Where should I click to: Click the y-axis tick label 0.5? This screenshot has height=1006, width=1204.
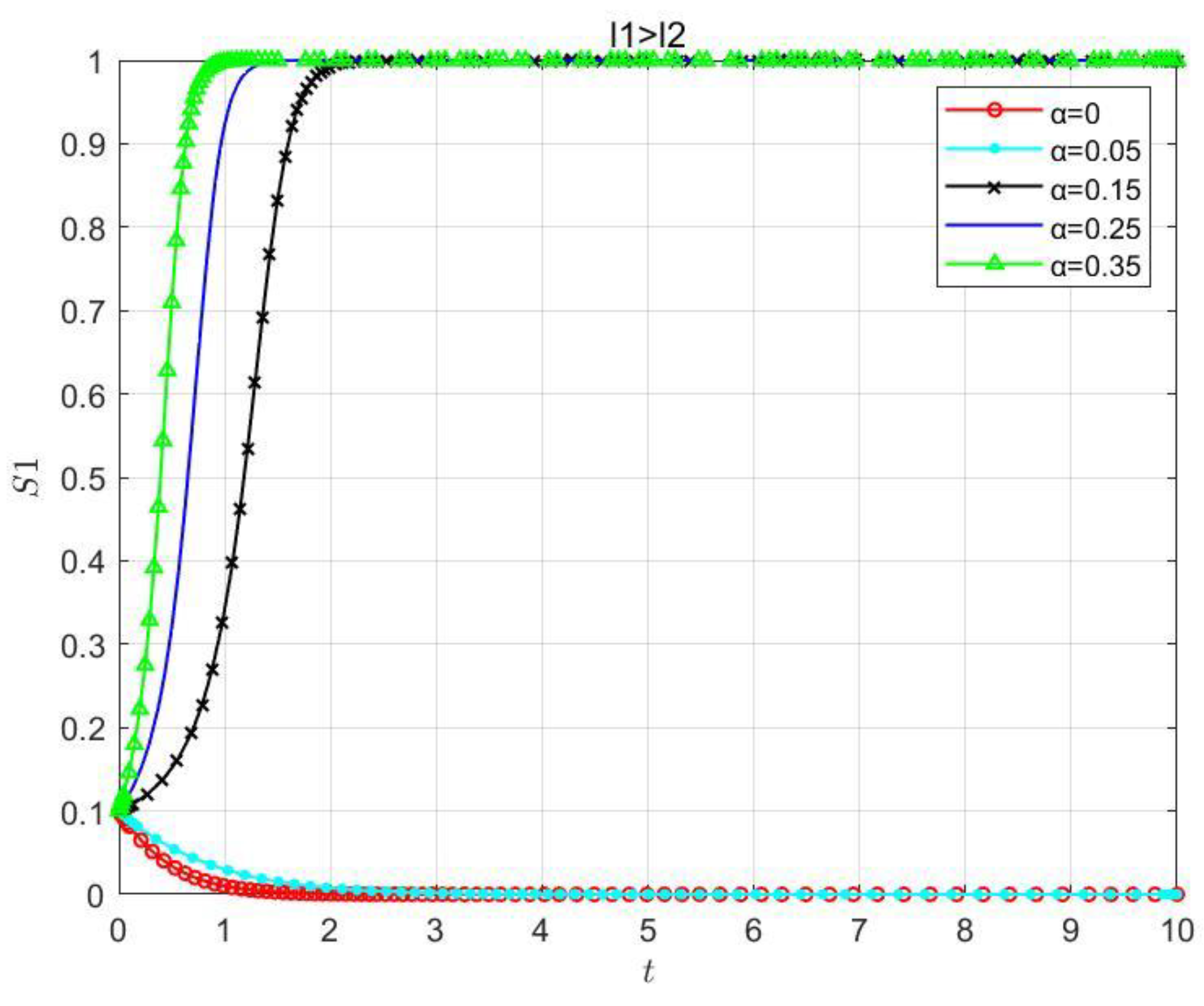[x=84, y=479]
